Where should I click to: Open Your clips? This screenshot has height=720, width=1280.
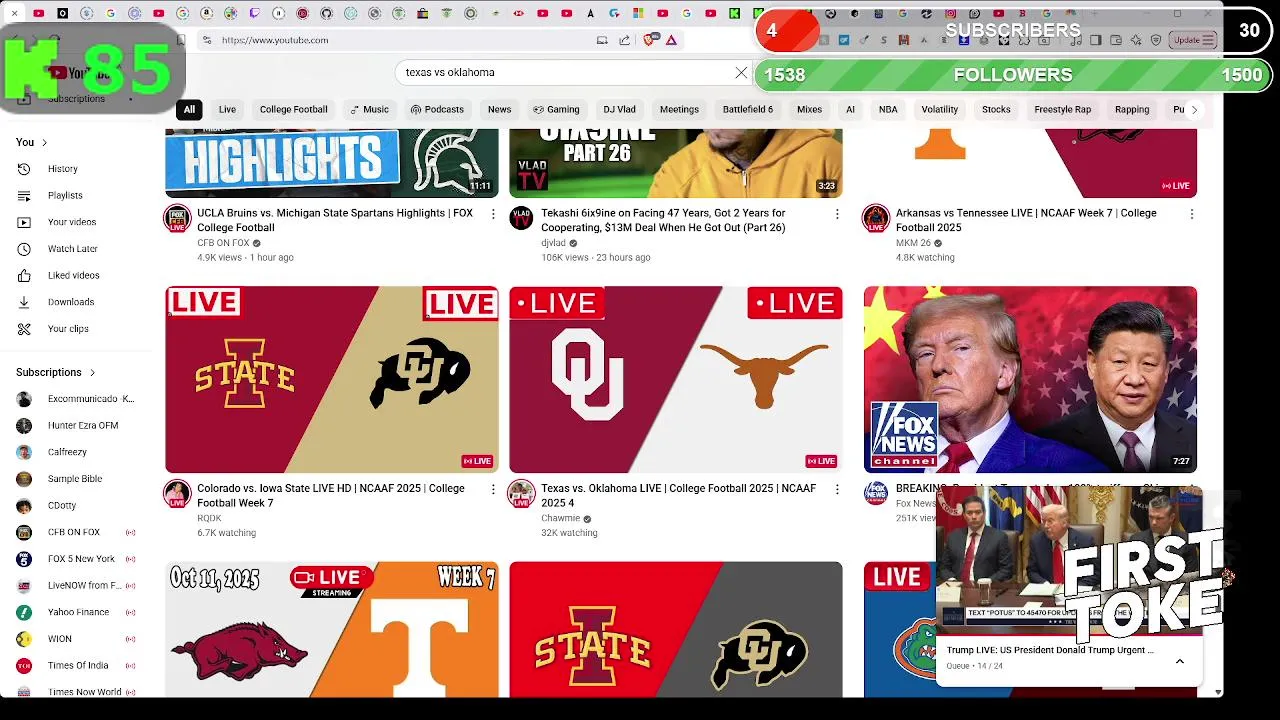click(x=68, y=328)
